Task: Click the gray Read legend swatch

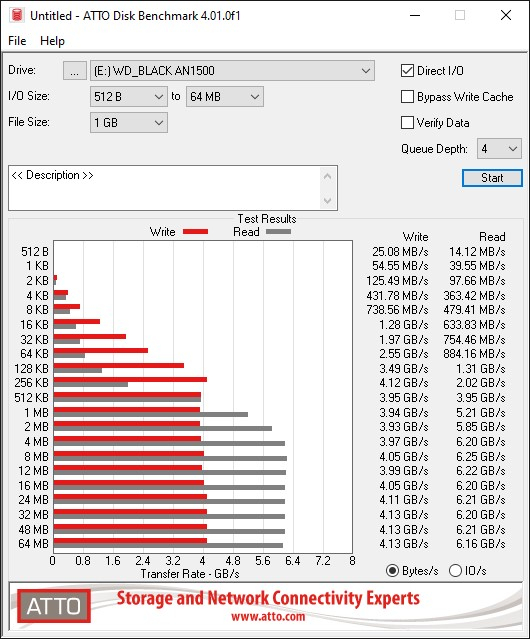Action: 278,231
